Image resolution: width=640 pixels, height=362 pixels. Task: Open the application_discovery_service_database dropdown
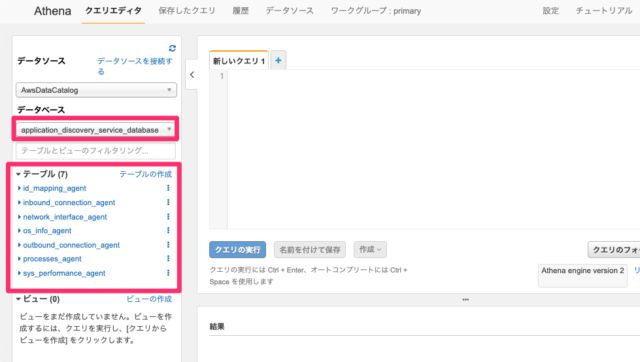(x=96, y=130)
